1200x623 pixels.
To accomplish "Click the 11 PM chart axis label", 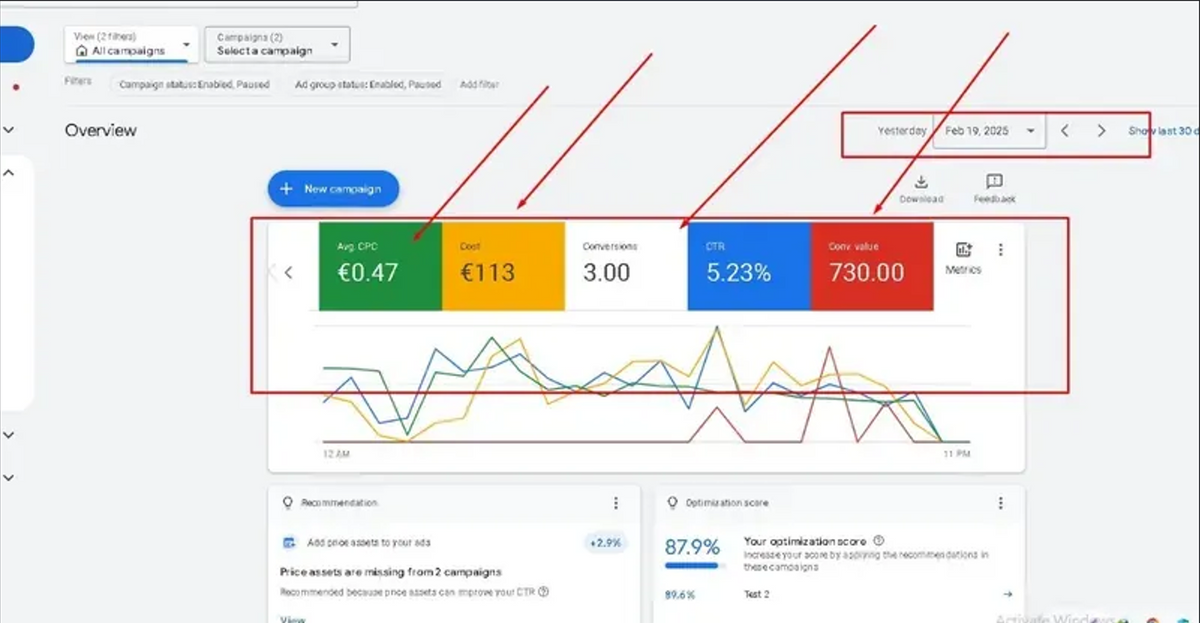I will 957,454.
